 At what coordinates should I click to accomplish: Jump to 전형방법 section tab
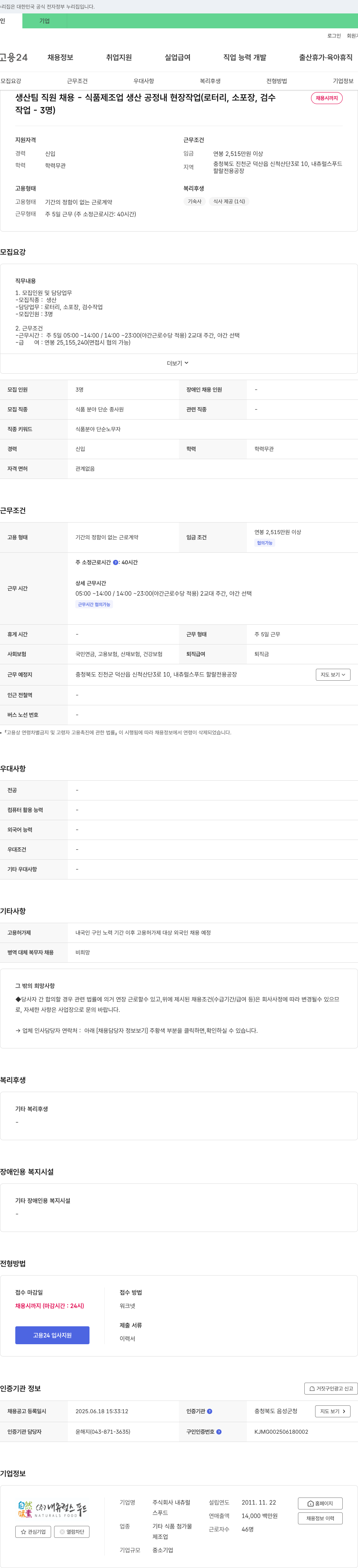click(x=276, y=81)
